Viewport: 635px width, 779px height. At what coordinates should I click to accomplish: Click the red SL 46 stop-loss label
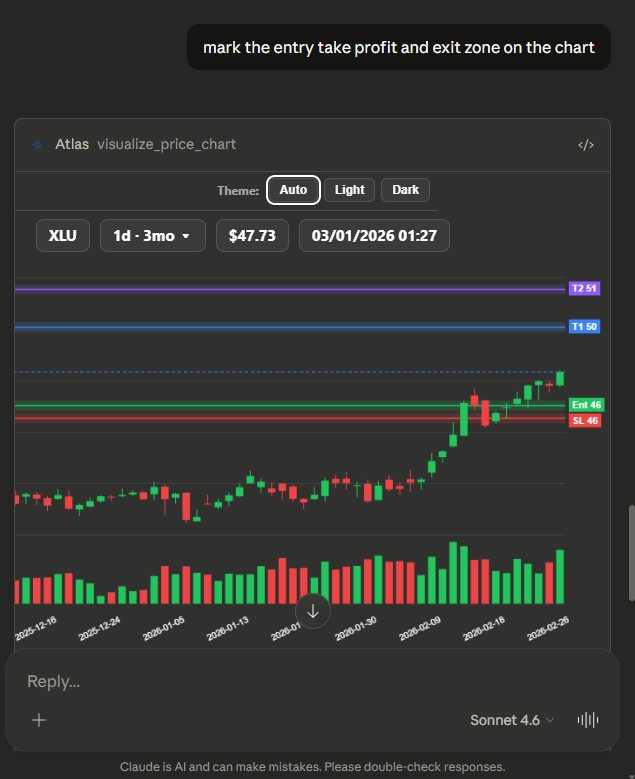pos(585,421)
